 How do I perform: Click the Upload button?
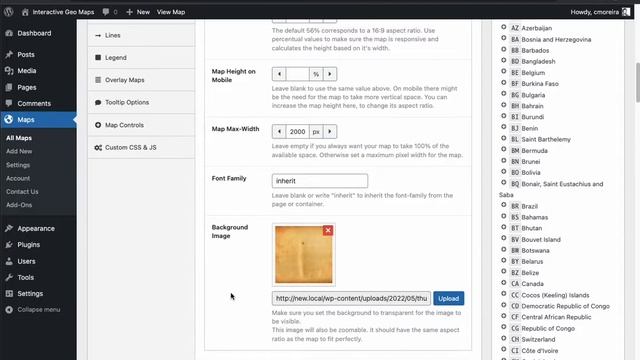pos(449,298)
